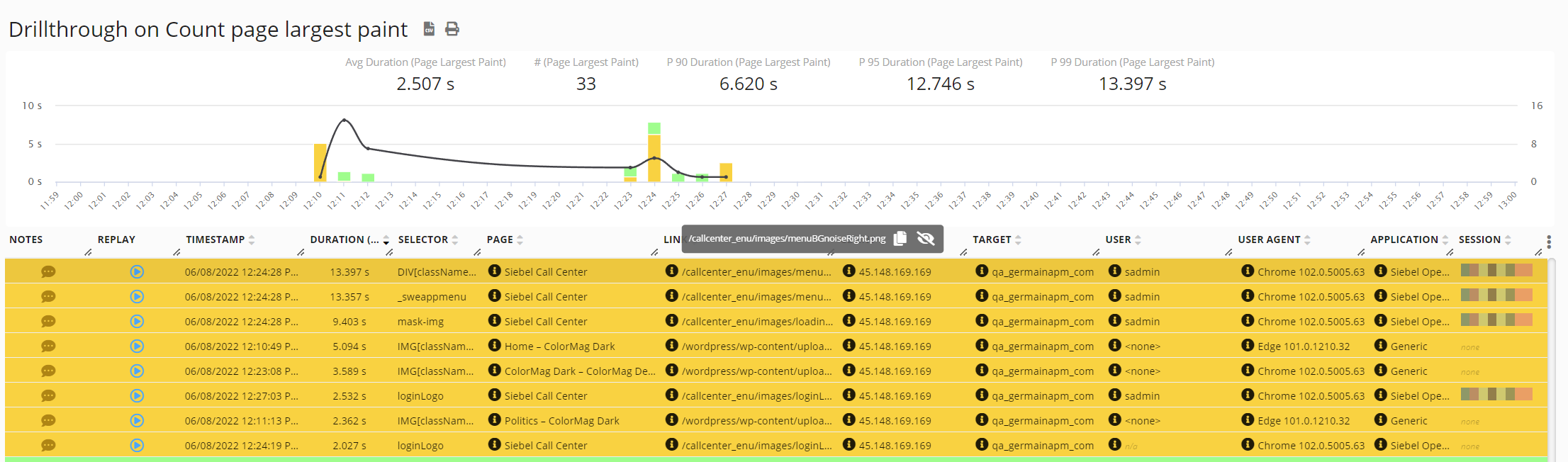
Task: Open Siebel Call Center page in first row
Action: (x=545, y=272)
